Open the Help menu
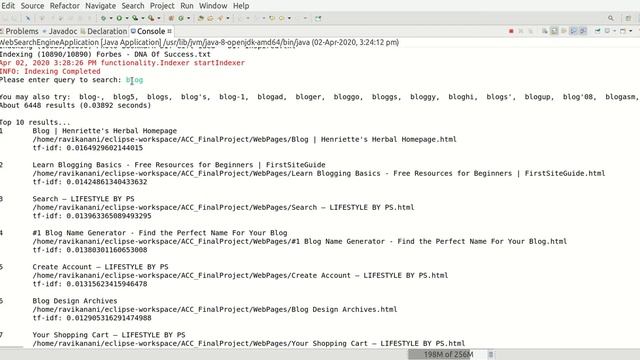Viewport: 640px width, 360px height. [x=241, y=6]
